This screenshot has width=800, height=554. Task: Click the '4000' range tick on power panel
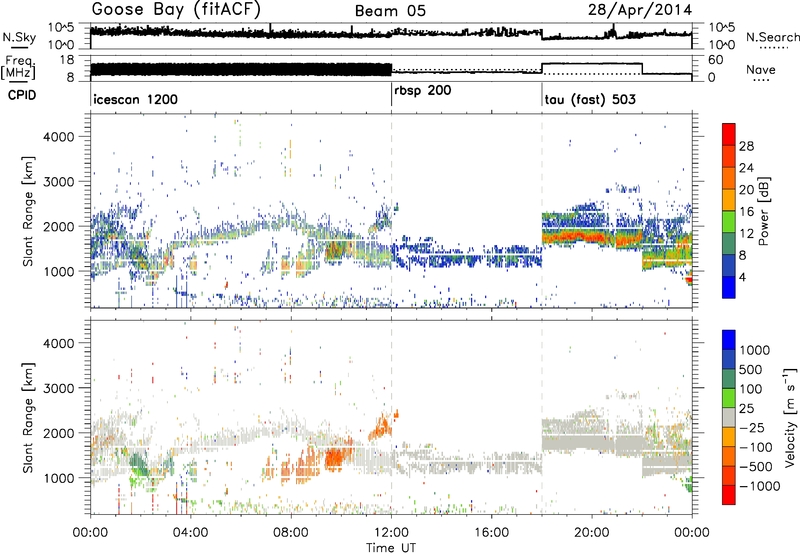(59, 137)
